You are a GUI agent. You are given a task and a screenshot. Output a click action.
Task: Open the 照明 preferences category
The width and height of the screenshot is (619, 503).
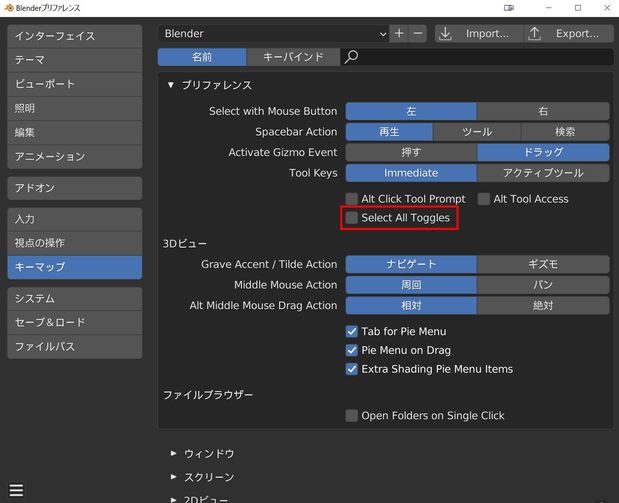coord(75,109)
